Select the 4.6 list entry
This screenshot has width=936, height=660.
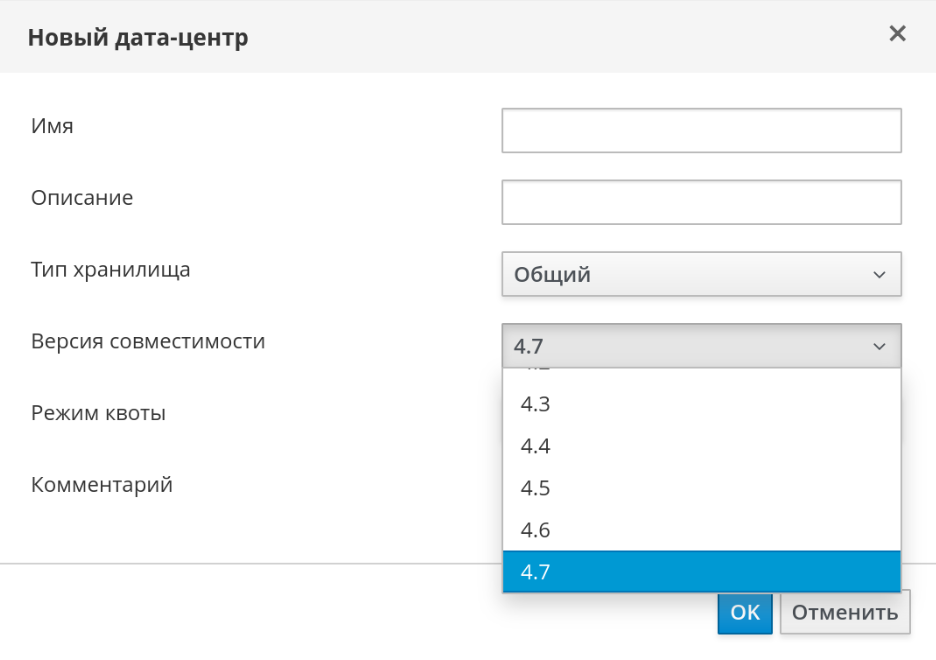[x=701, y=531]
